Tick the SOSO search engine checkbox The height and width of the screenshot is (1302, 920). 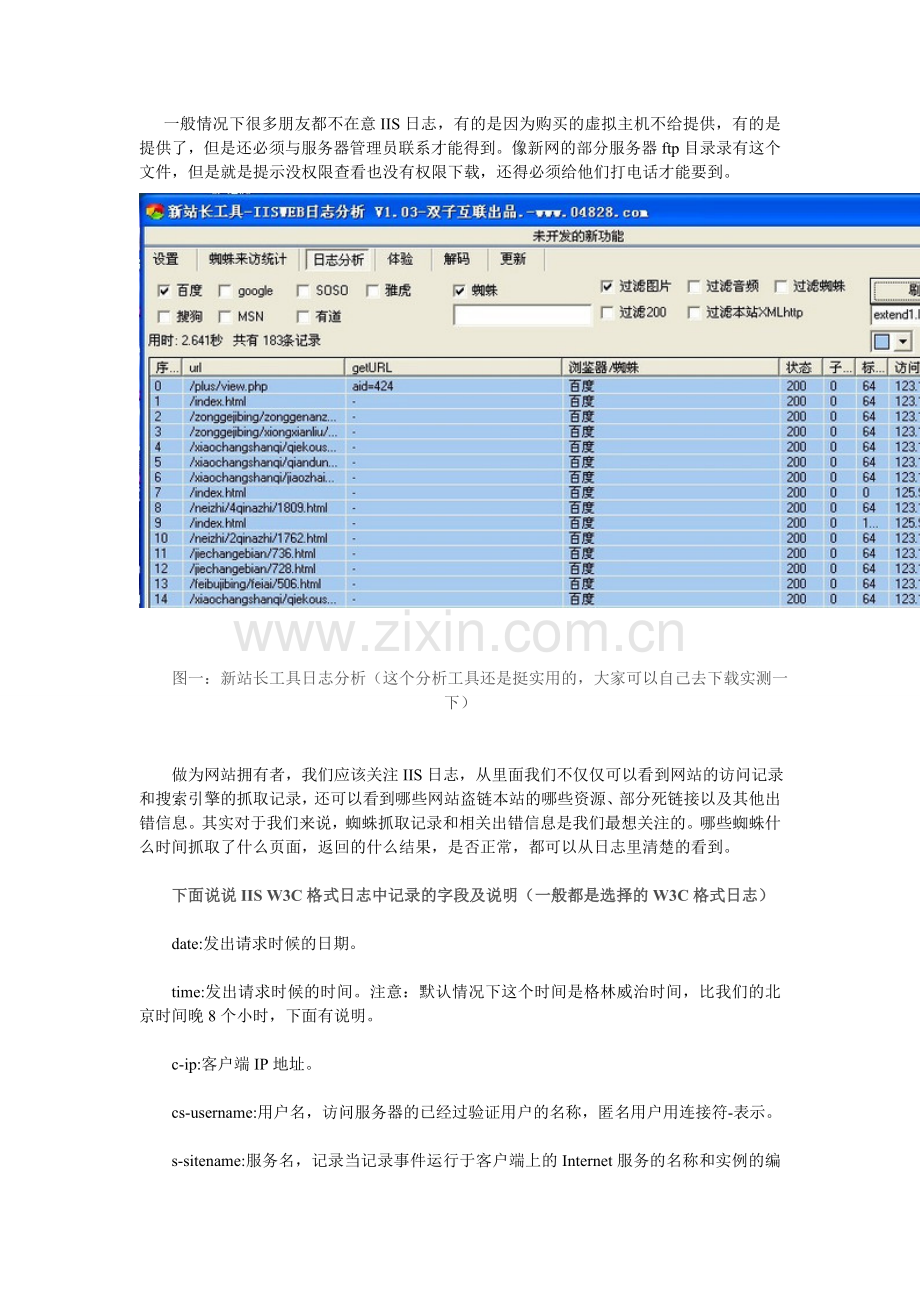[303, 291]
